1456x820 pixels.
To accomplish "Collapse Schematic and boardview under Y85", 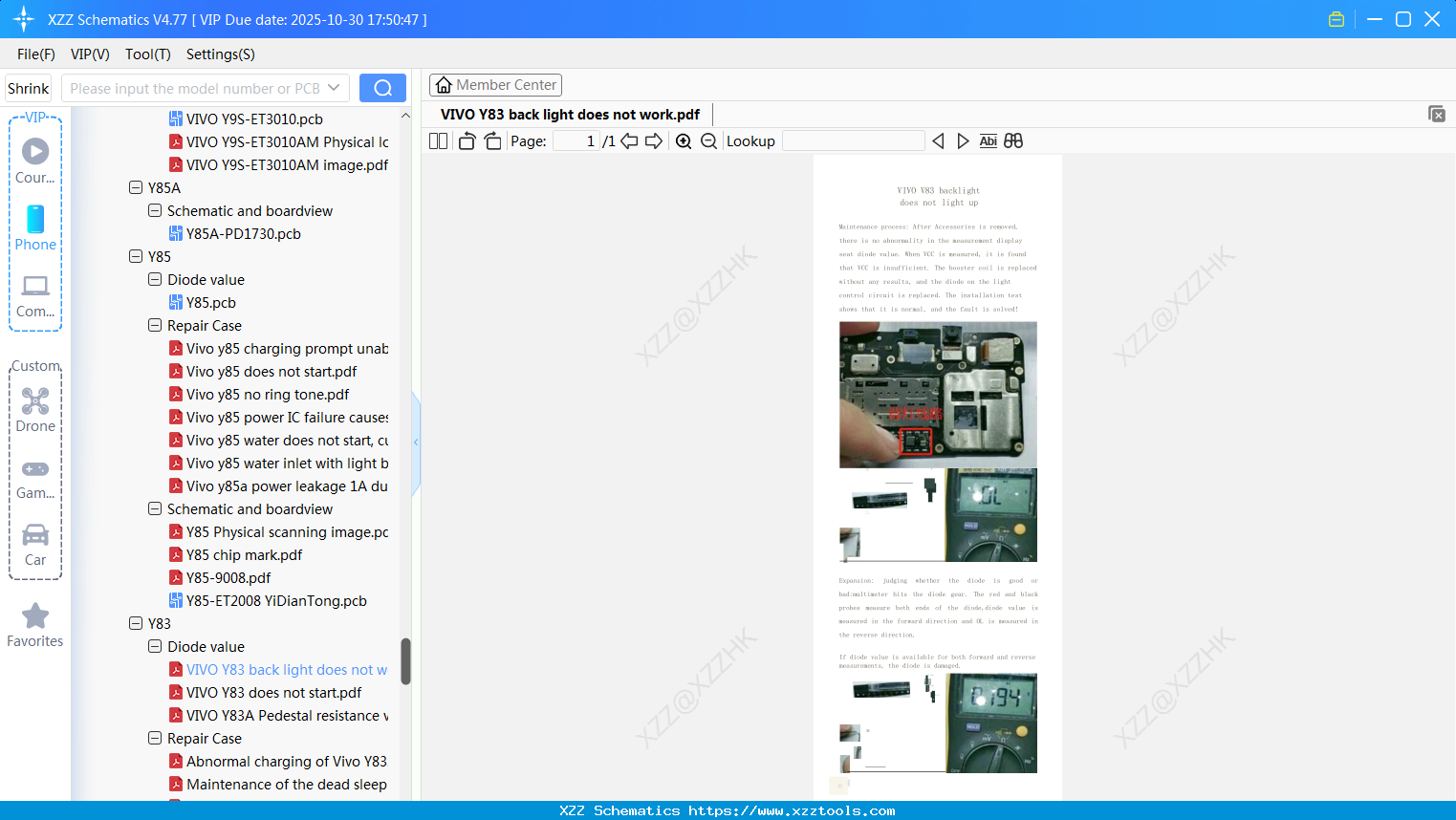I will coord(155,508).
